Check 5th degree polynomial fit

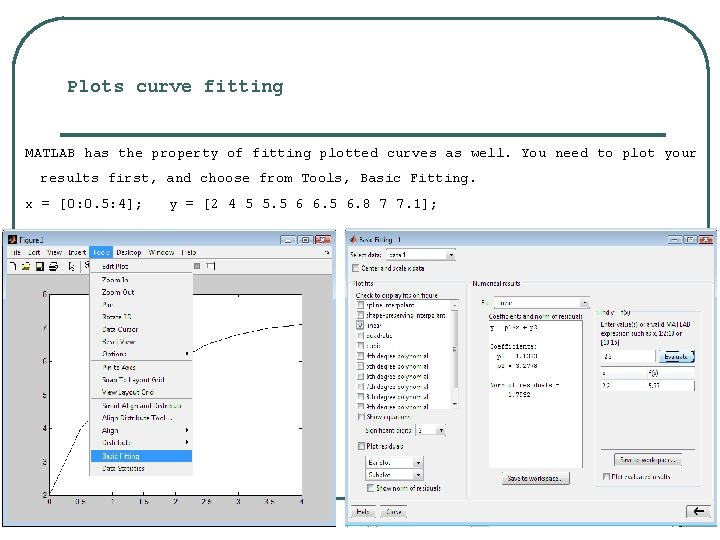[360, 366]
